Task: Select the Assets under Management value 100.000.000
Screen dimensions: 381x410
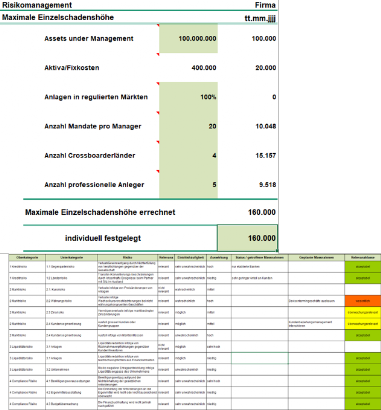Action: (x=188, y=38)
